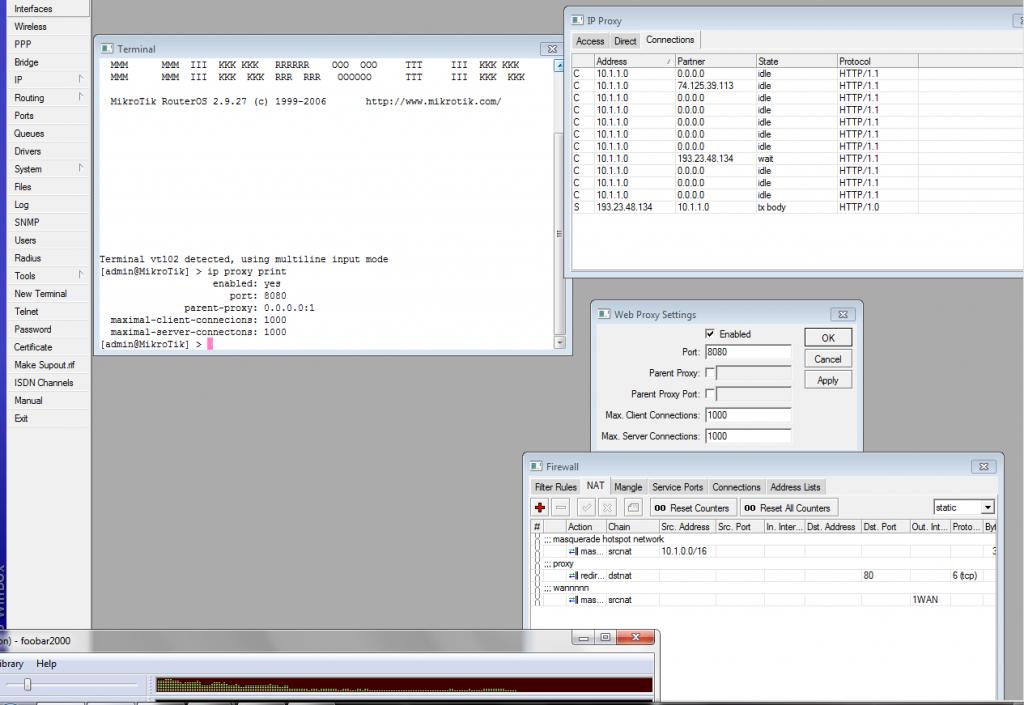Click the Max. Client Connections input field
Image resolution: width=1024 pixels, height=705 pixels.
[x=747, y=415]
